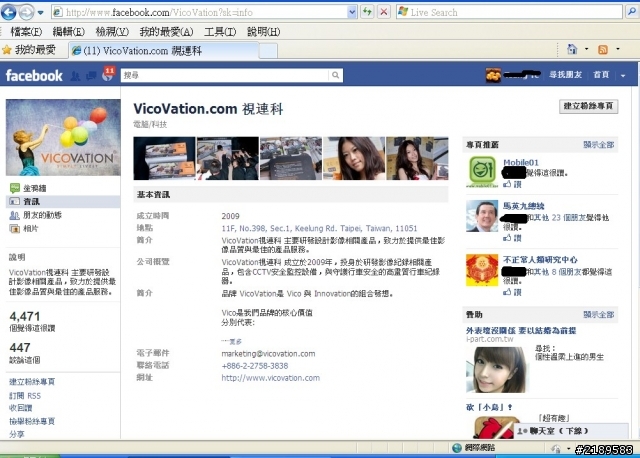Open the 說明(H) menu
Image resolution: width=640 pixels, height=458 pixels.
[x=263, y=31]
